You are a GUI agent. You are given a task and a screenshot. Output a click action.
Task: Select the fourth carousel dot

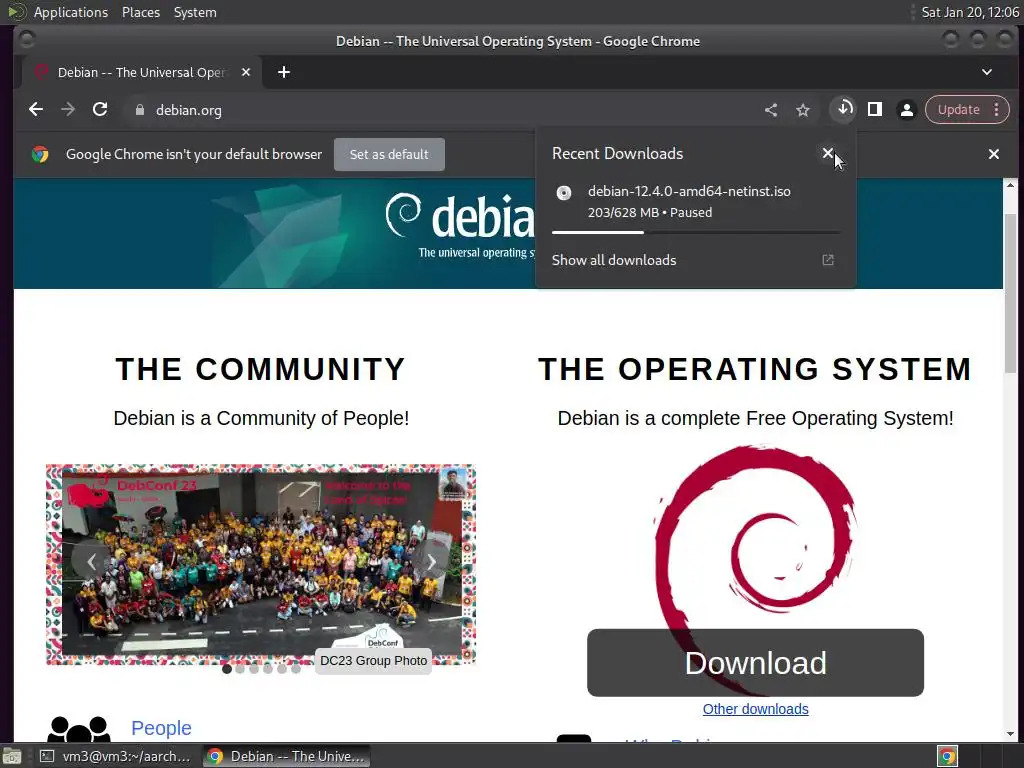point(268,669)
